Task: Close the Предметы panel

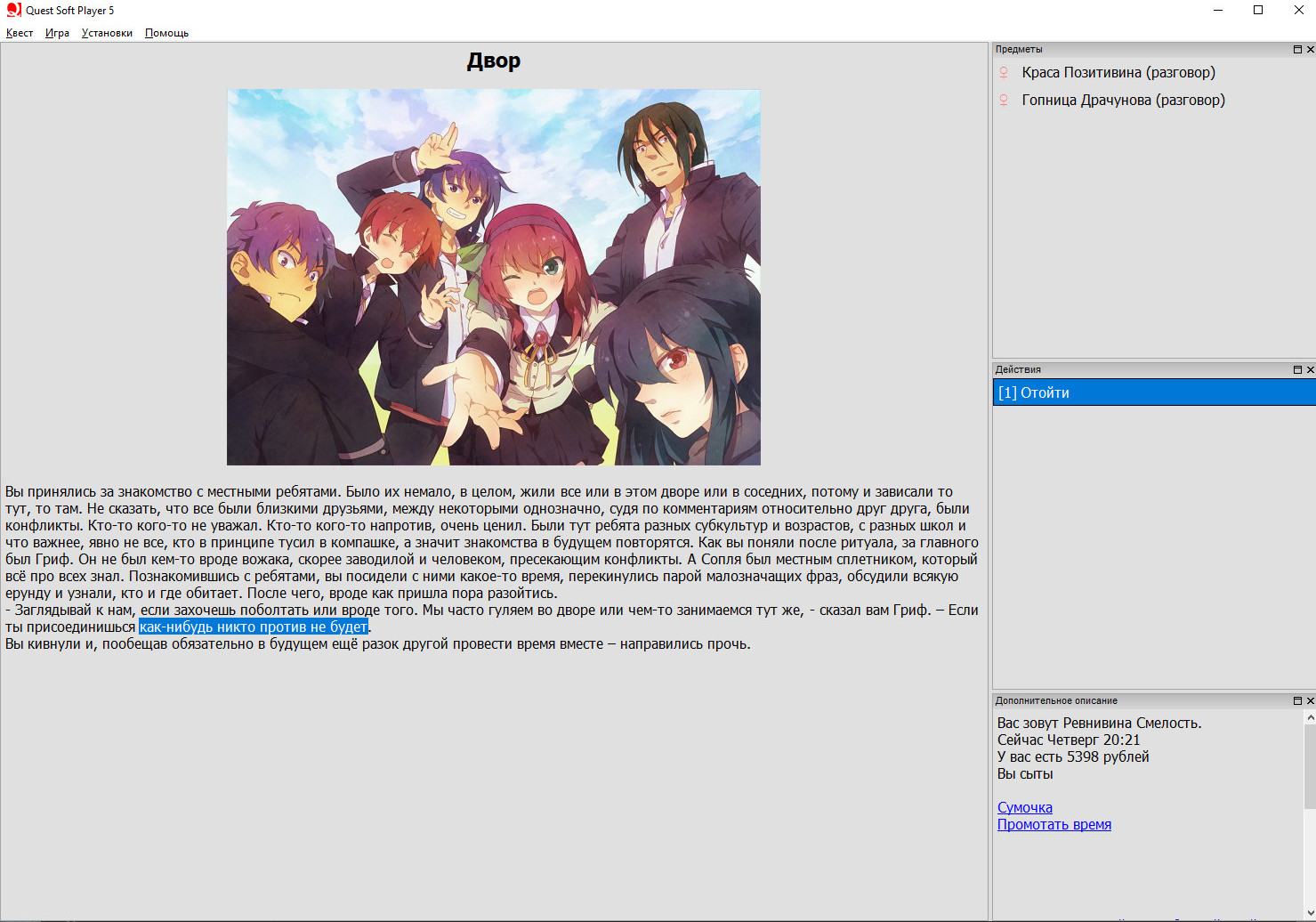Action: pos(1310,50)
